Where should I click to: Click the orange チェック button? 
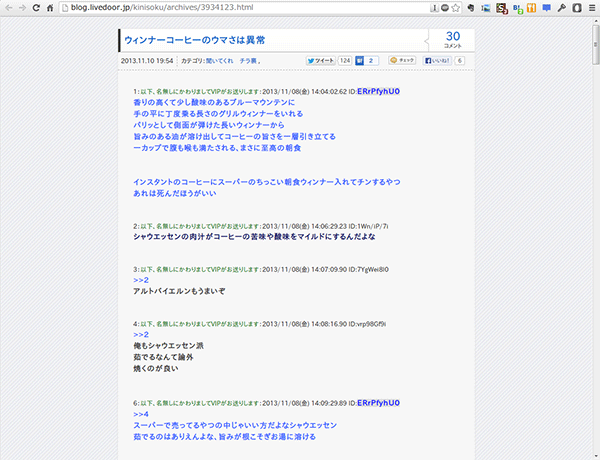pyautogui.click(x=402, y=60)
